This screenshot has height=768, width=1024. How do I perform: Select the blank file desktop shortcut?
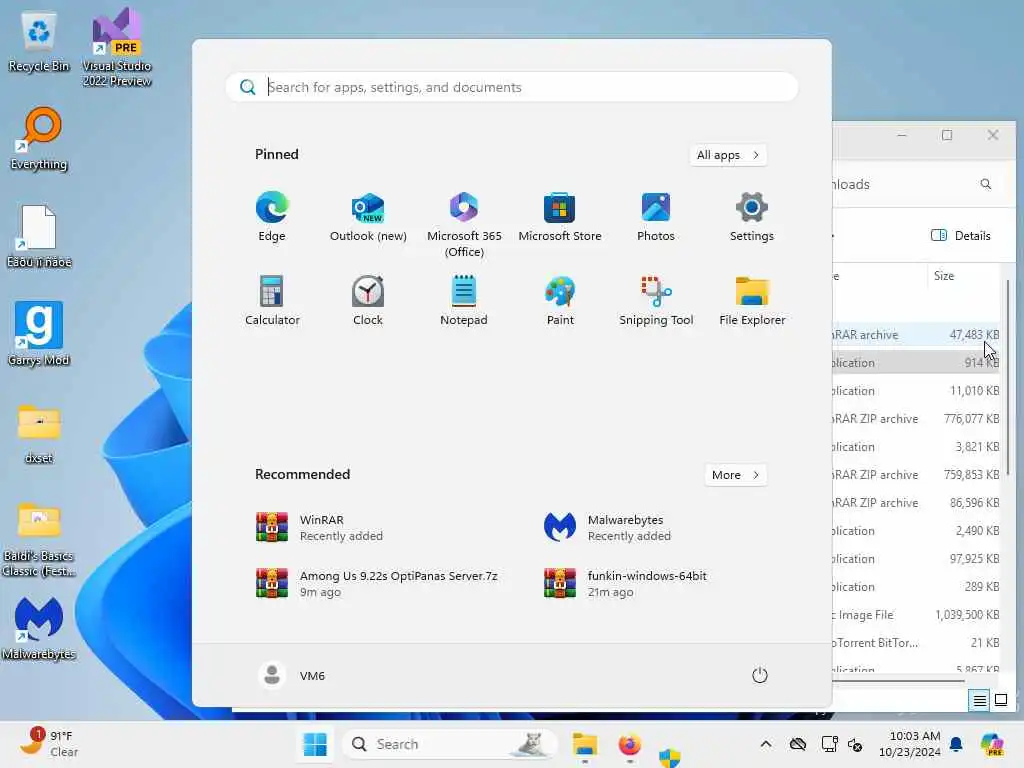click(x=39, y=236)
